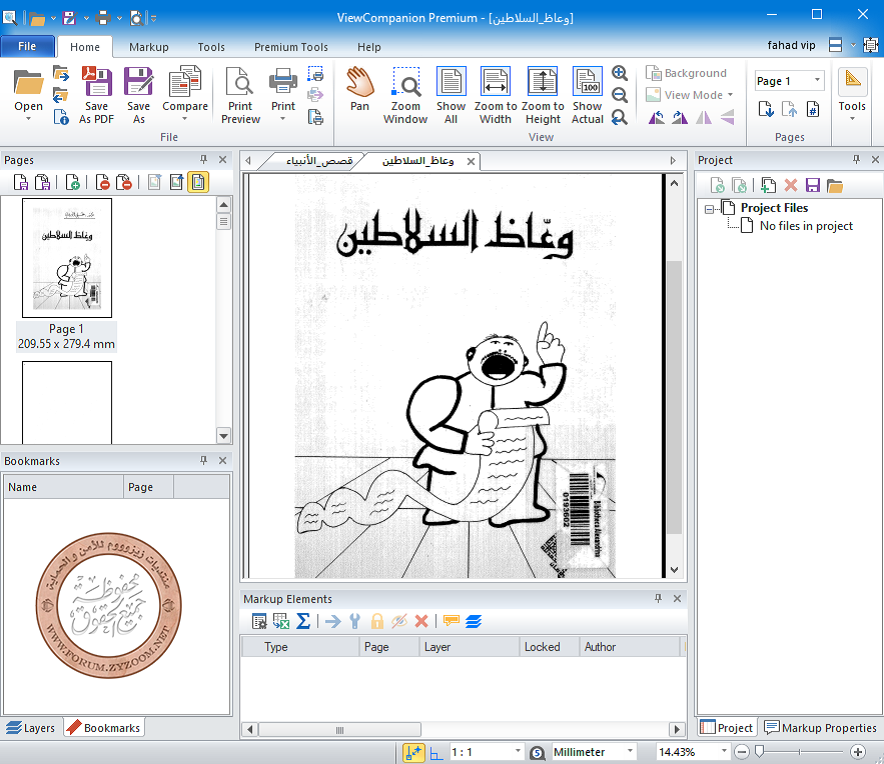Viewport: 884px width, 764px height.
Task: Show All to fit entire page
Action: (451, 95)
